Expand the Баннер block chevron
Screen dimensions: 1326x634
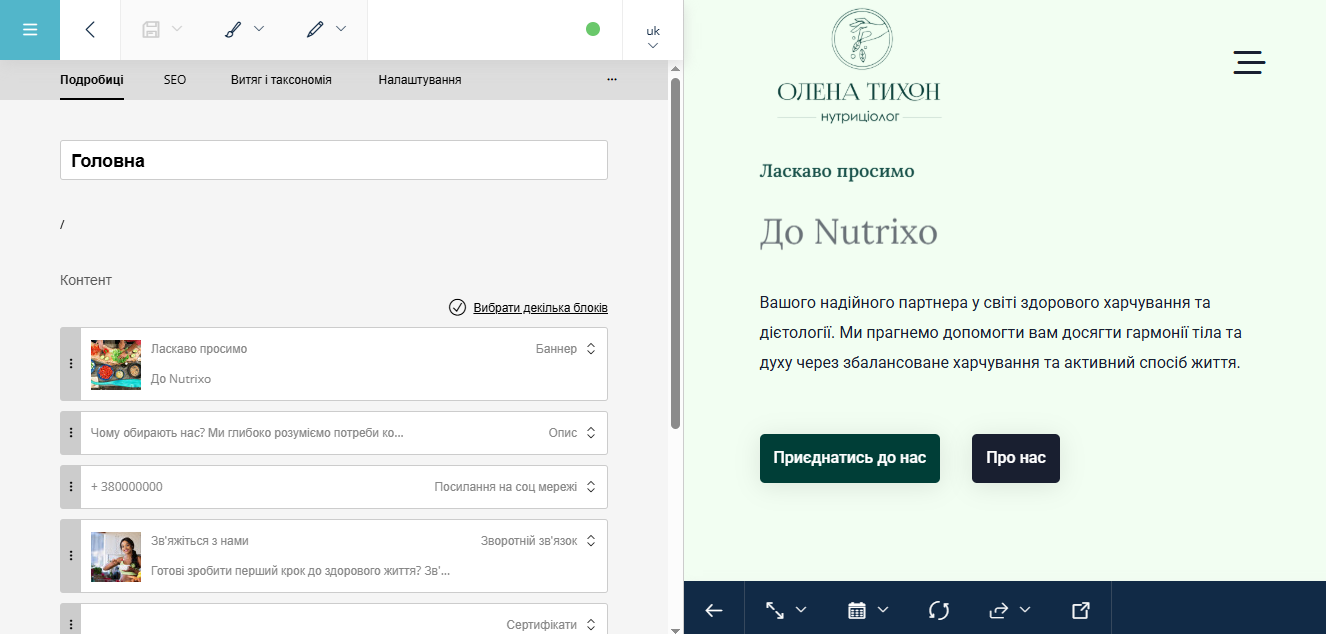click(x=591, y=349)
